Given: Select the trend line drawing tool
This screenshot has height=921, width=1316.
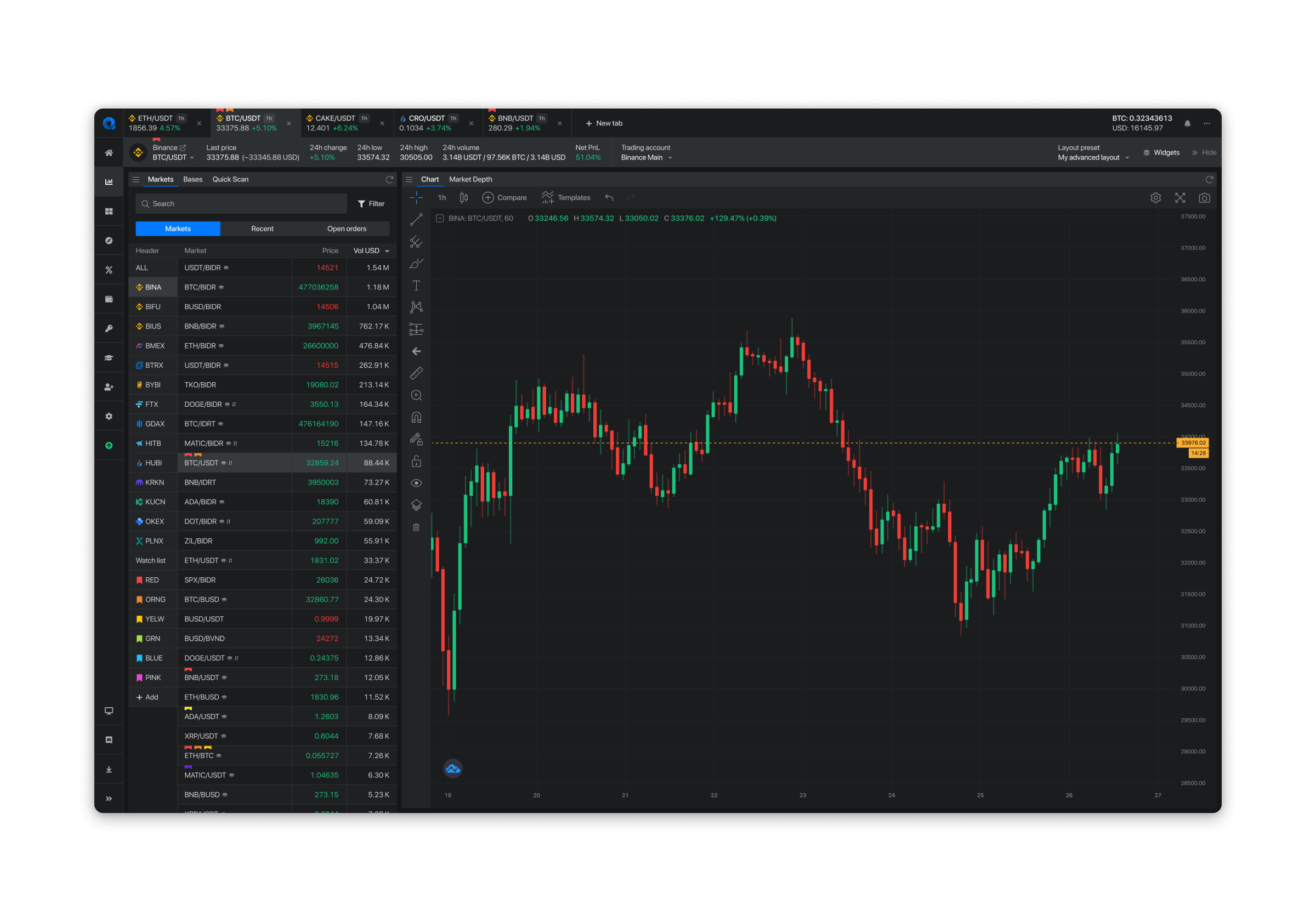Looking at the screenshot, I should click(416, 219).
